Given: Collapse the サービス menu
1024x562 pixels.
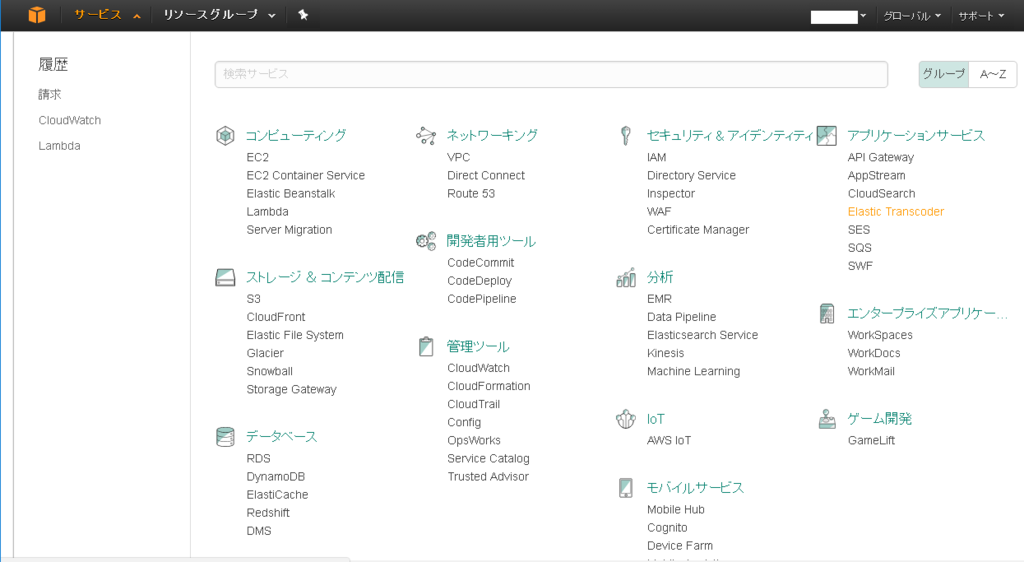Looking at the screenshot, I should (107, 15).
